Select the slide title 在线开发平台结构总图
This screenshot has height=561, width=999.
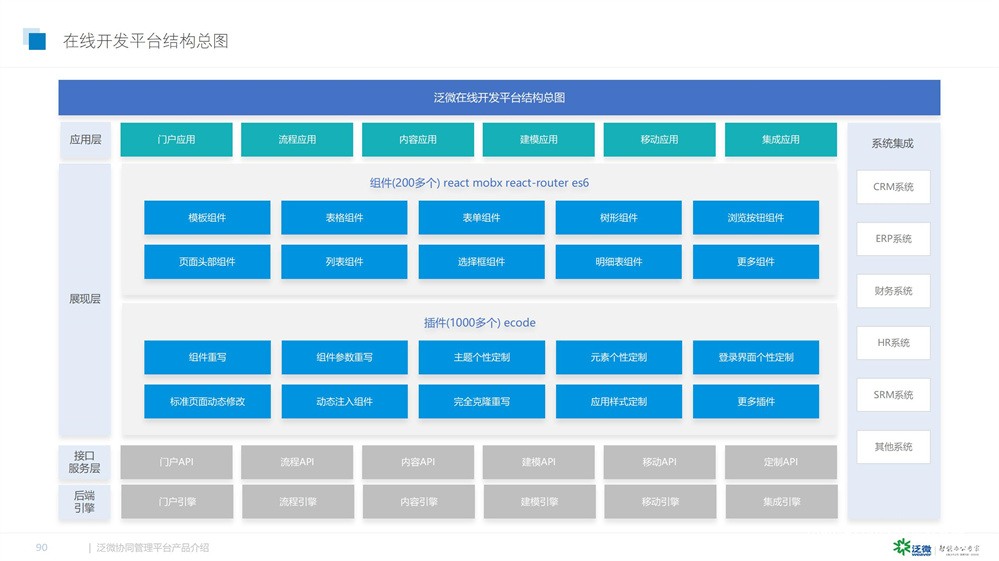[x=145, y=41]
